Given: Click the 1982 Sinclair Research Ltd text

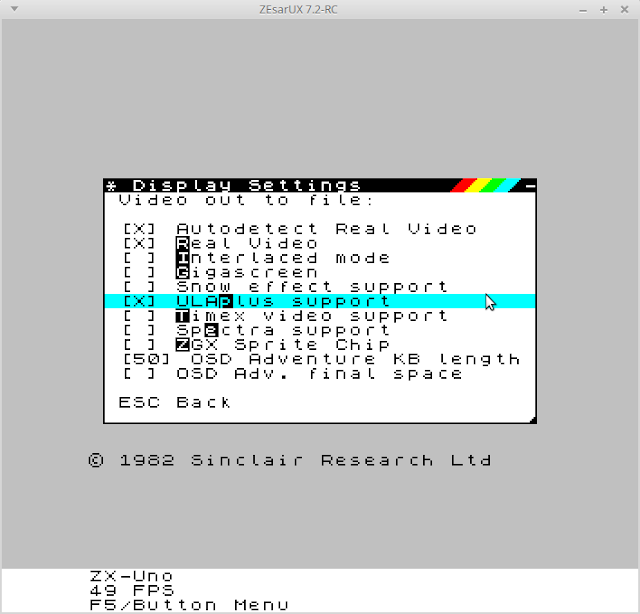Looking at the screenshot, I should tap(289, 460).
